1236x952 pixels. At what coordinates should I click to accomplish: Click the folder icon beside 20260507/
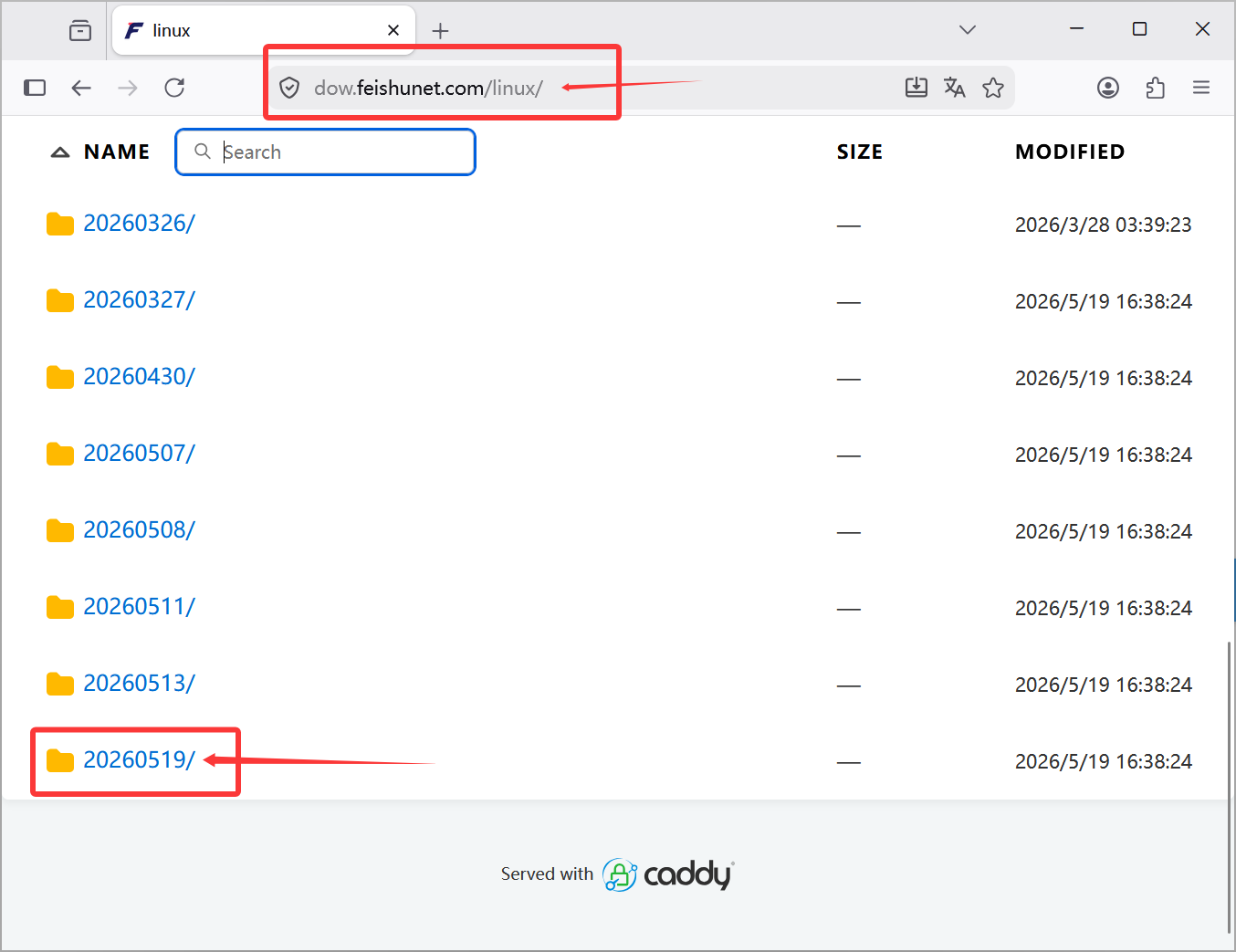click(x=60, y=454)
